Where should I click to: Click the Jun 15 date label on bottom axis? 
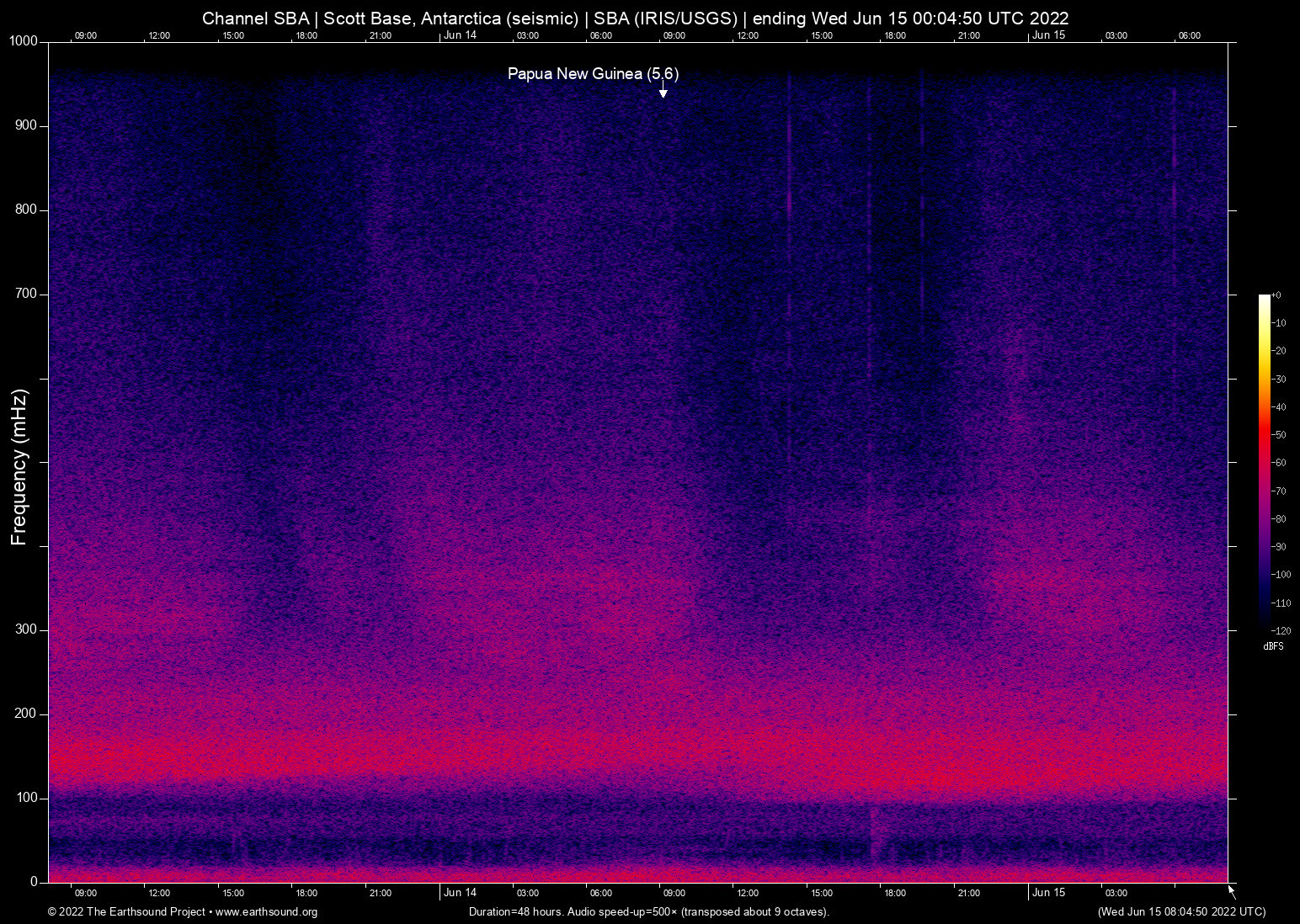(1048, 893)
